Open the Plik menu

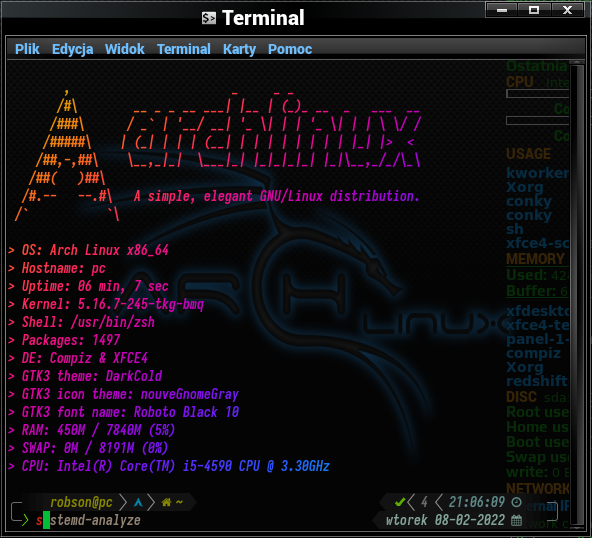coord(27,49)
